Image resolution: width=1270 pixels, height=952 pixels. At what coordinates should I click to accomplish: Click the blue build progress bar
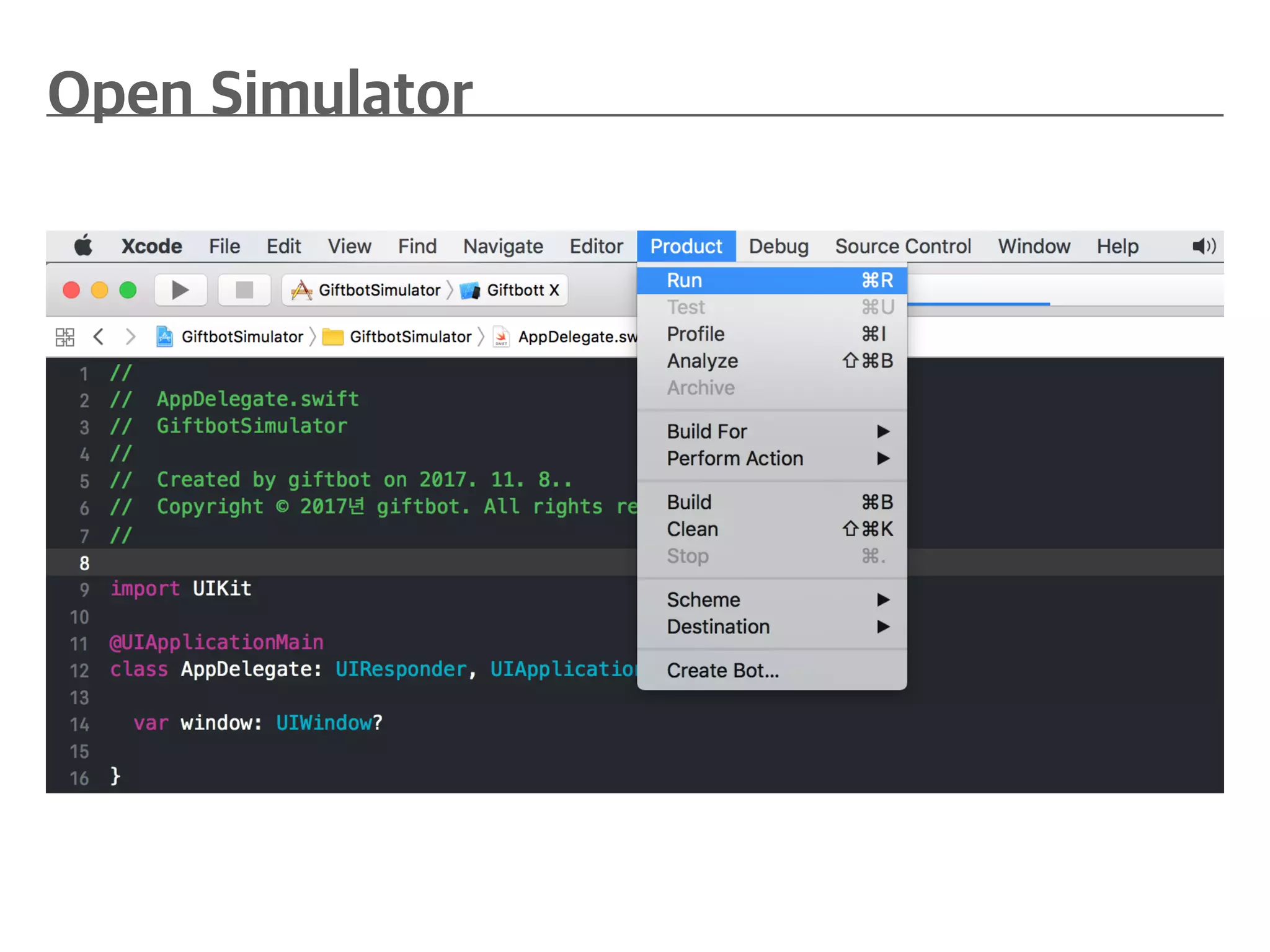point(978,304)
